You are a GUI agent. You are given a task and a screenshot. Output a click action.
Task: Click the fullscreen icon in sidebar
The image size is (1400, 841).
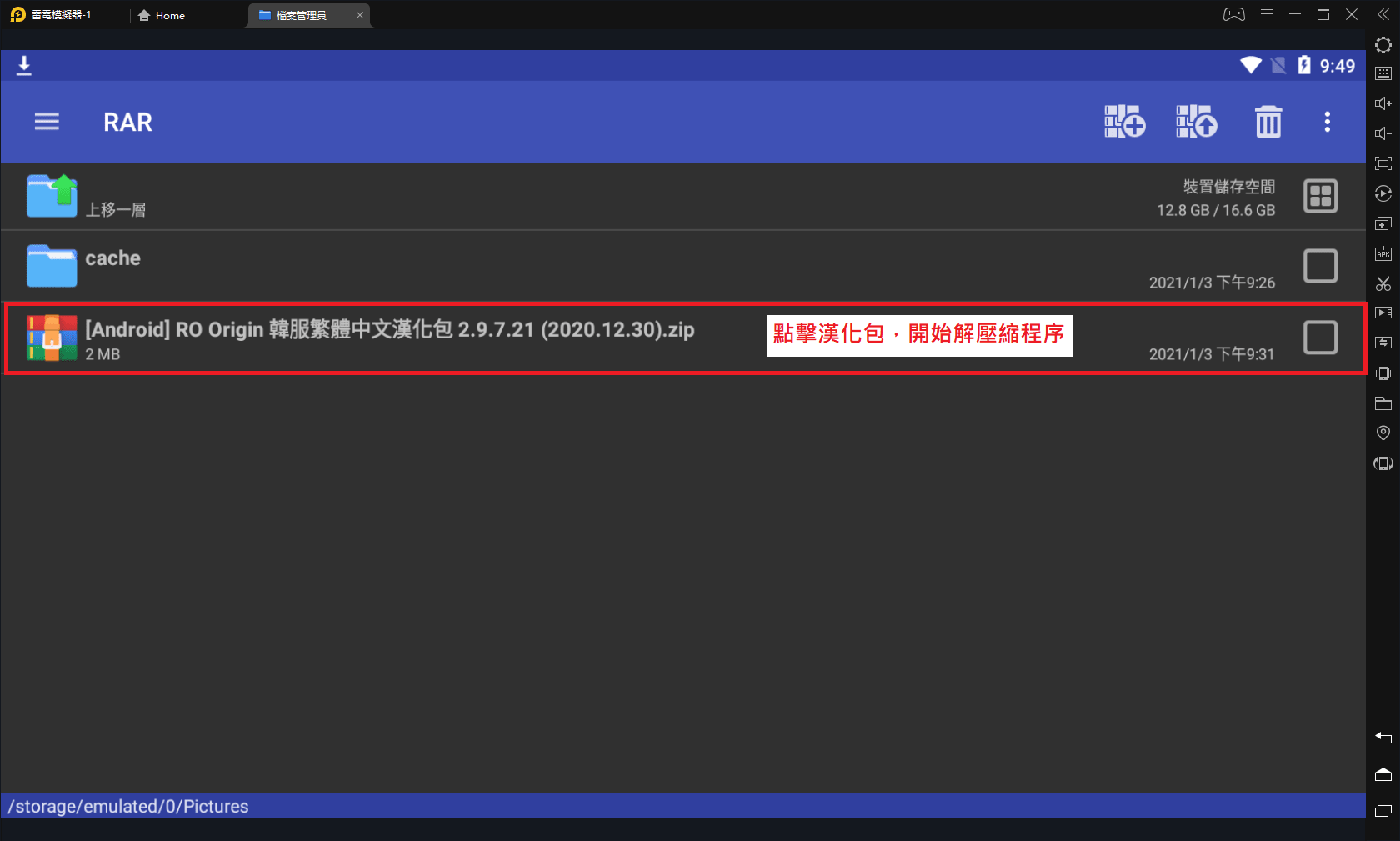(x=1383, y=163)
